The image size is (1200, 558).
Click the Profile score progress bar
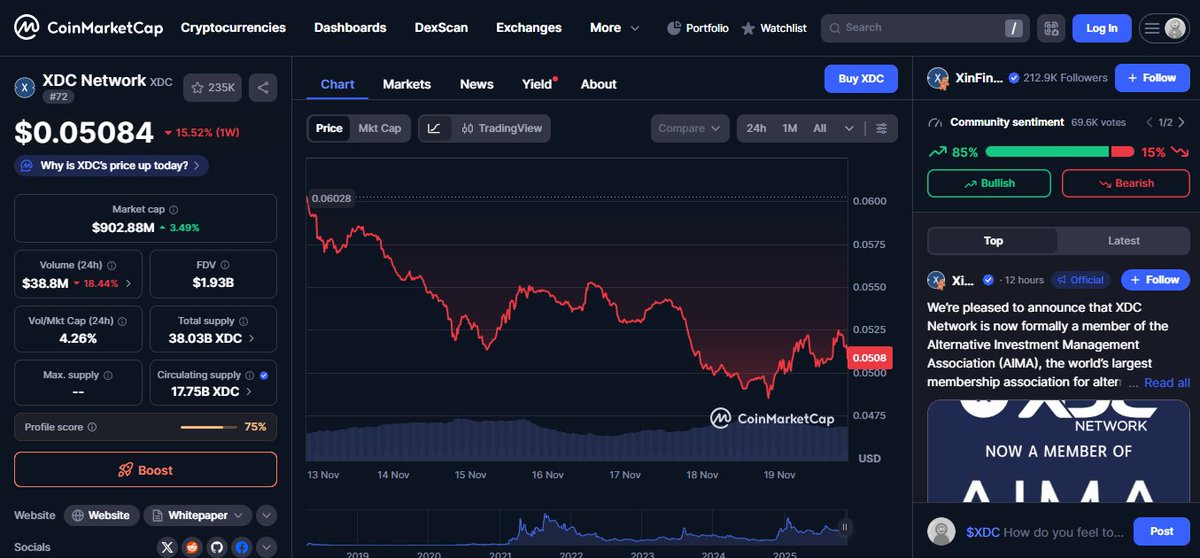coord(209,427)
